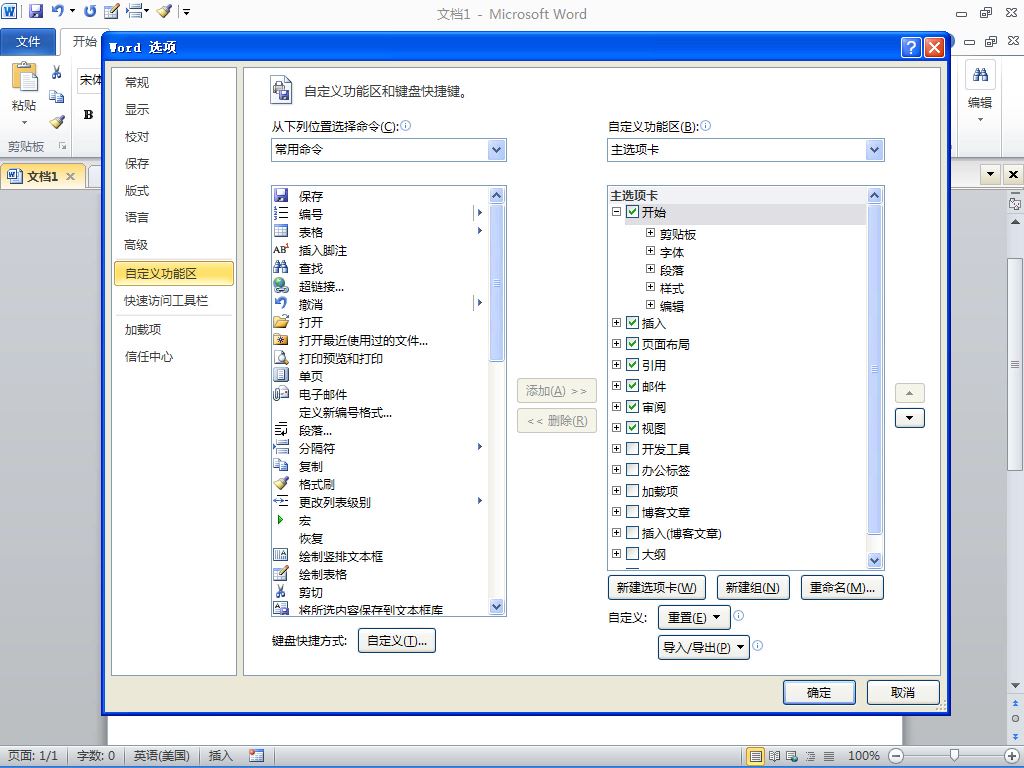Expand the 剪贴板 group node
The width and height of the screenshot is (1024, 768).
650,232
